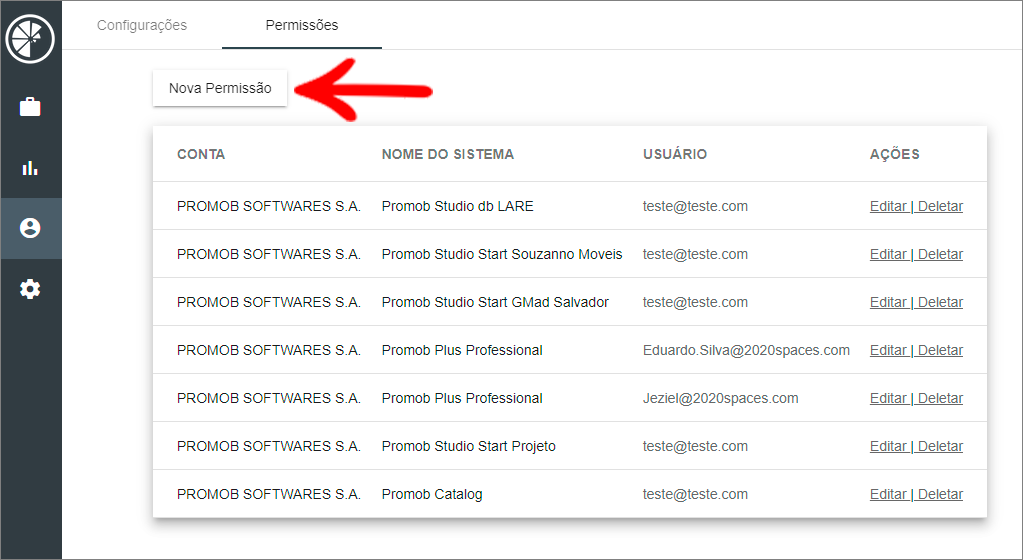Select Promob Studio Start Souzanno Moveis text
The width and height of the screenshot is (1023, 560).
coord(502,255)
